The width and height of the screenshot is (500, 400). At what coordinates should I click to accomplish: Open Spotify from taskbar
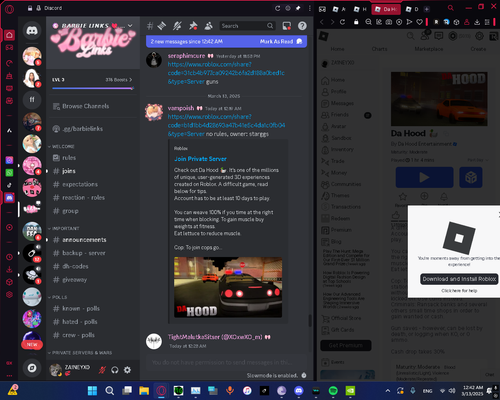(333, 390)
